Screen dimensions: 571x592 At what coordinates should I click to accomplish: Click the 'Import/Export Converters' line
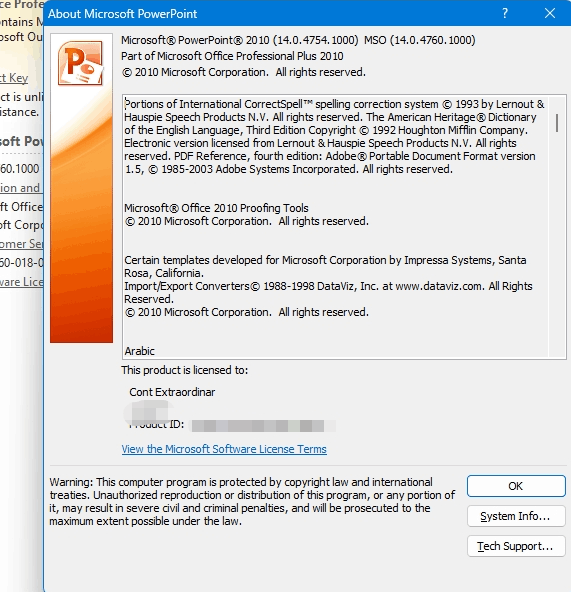(328, 286)
